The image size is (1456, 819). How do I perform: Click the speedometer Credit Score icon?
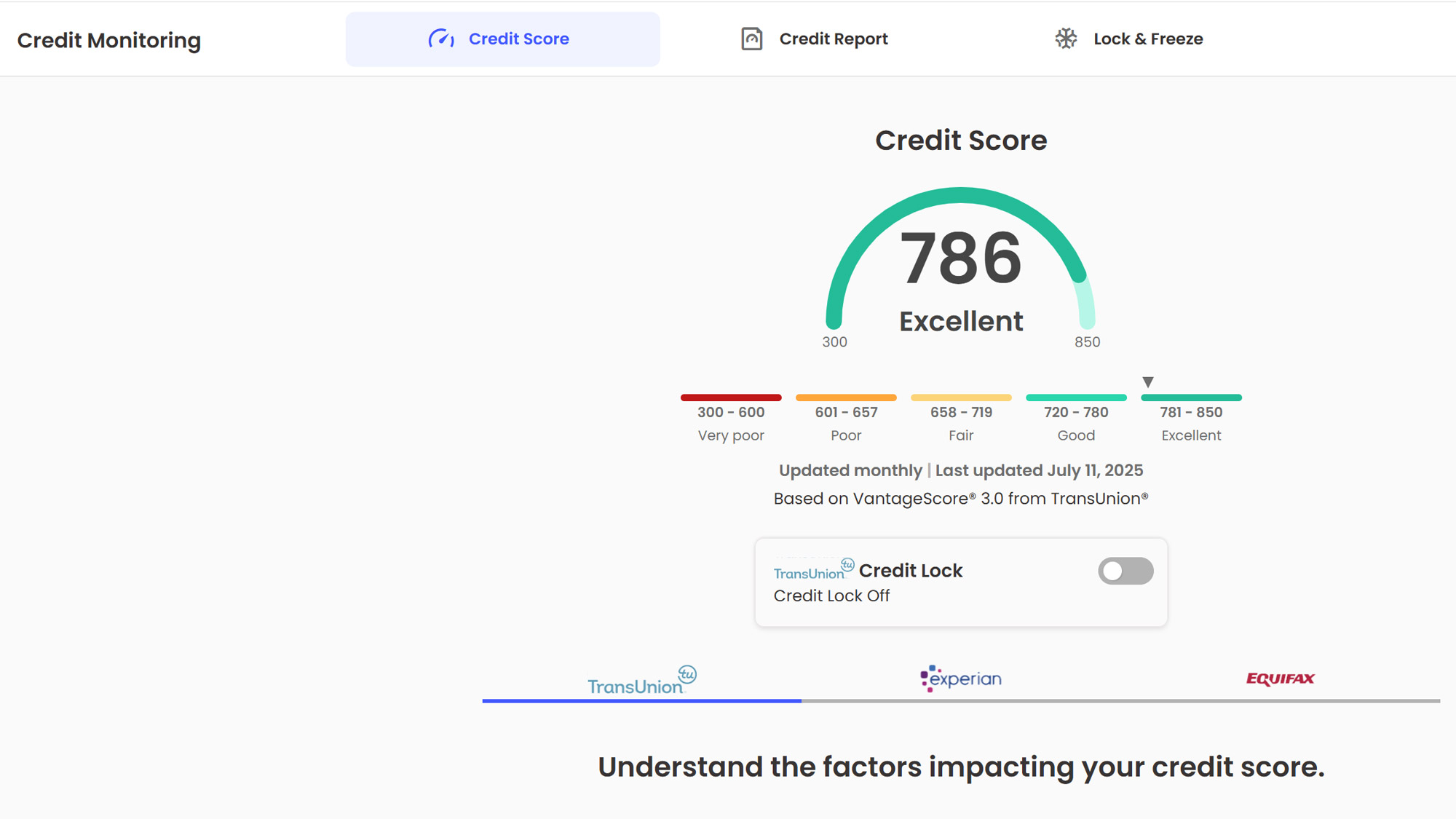click(x=441, y=39)
